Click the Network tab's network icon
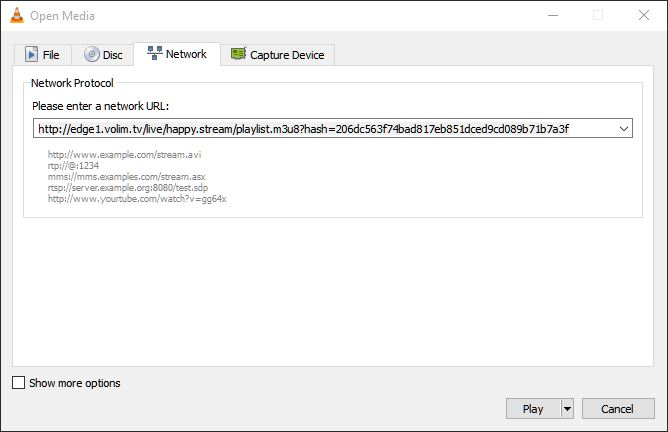Viewport: 668px width, 432px height. pos(155,54)
